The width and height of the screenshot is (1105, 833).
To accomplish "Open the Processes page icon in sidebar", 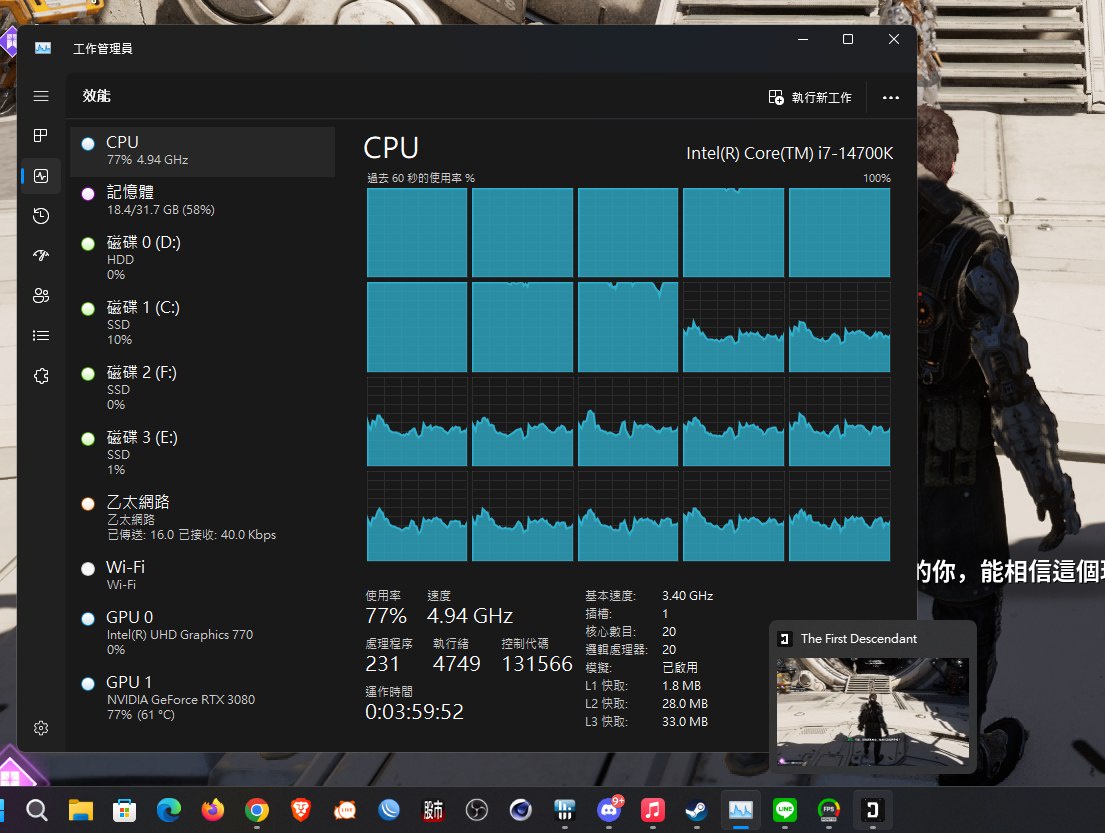I will point(41,135).
